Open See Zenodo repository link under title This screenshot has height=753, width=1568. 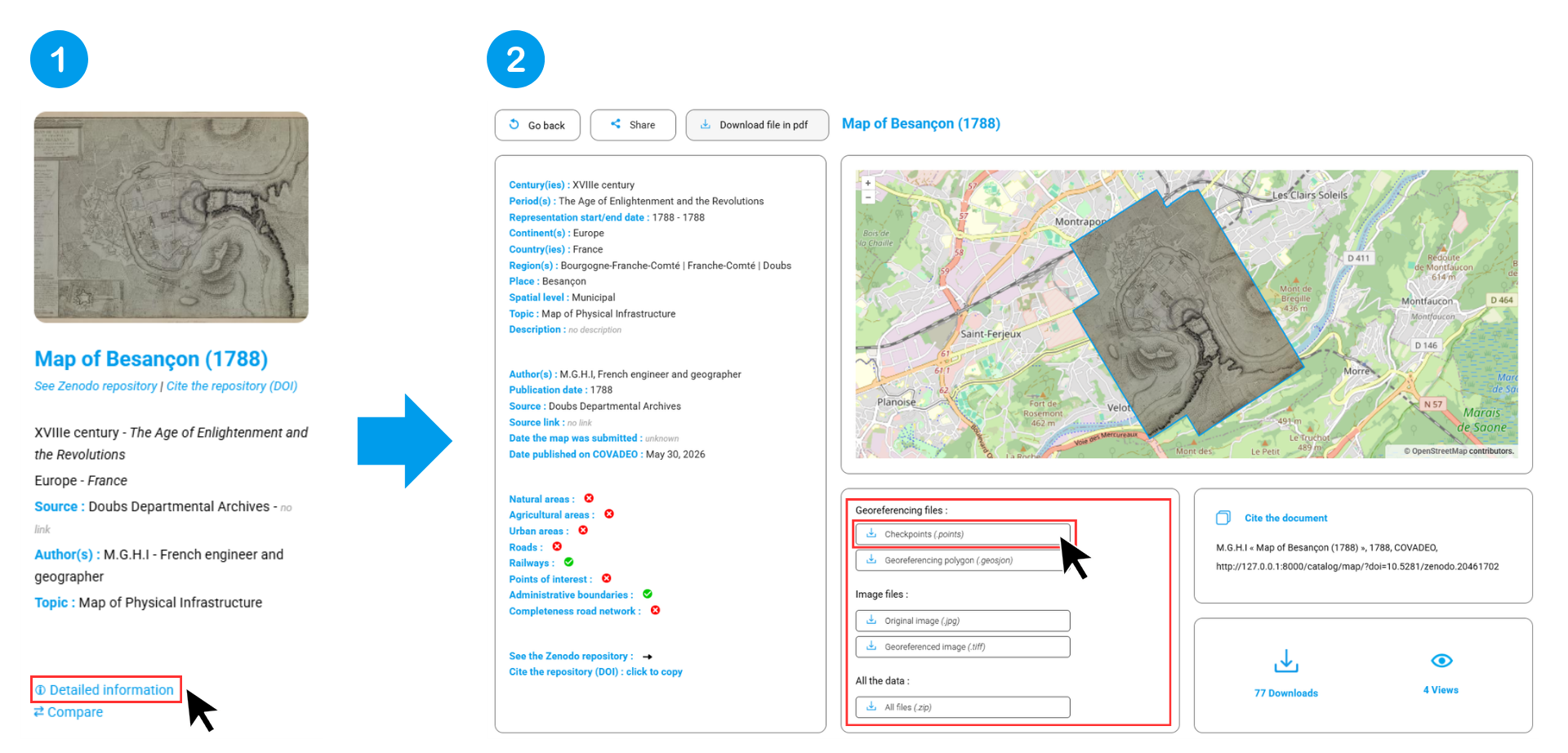click(96, 386)
